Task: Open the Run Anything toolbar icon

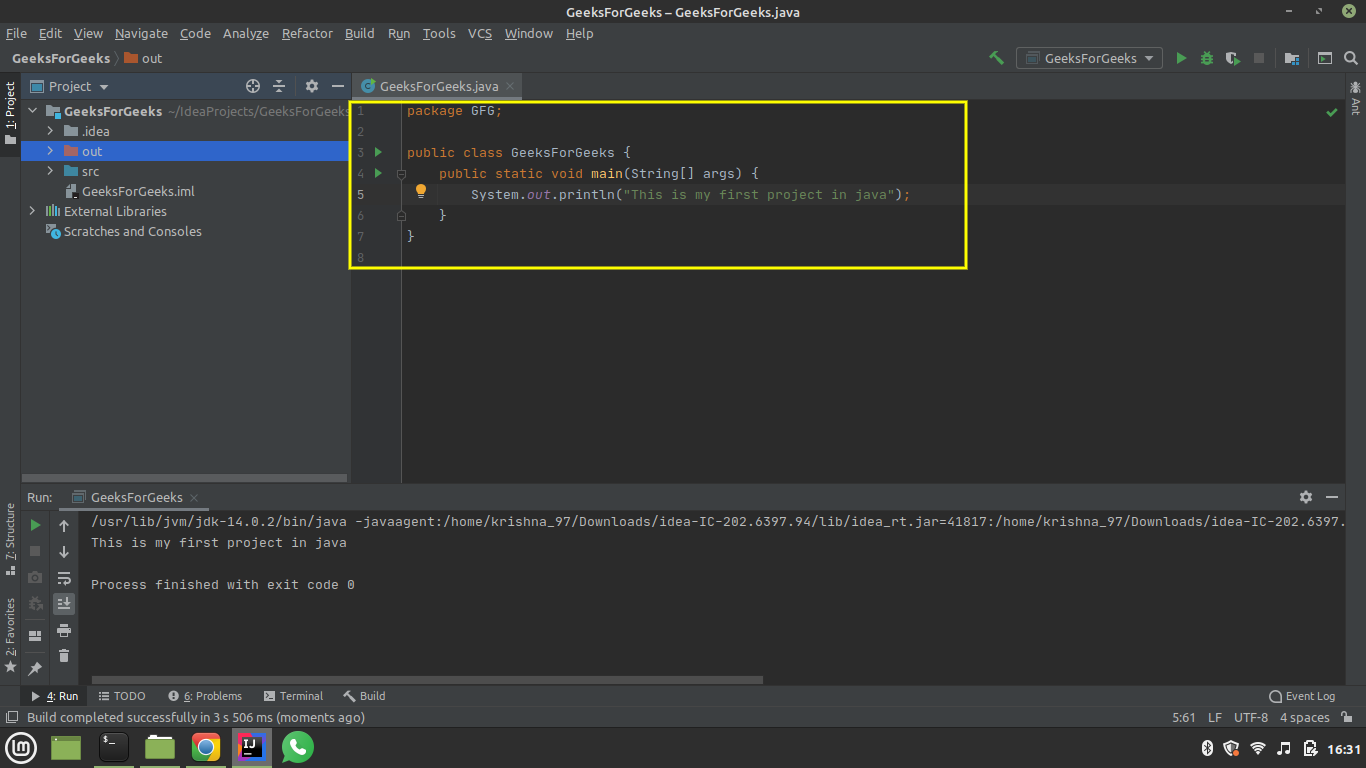Action: tap(1325, 58)
